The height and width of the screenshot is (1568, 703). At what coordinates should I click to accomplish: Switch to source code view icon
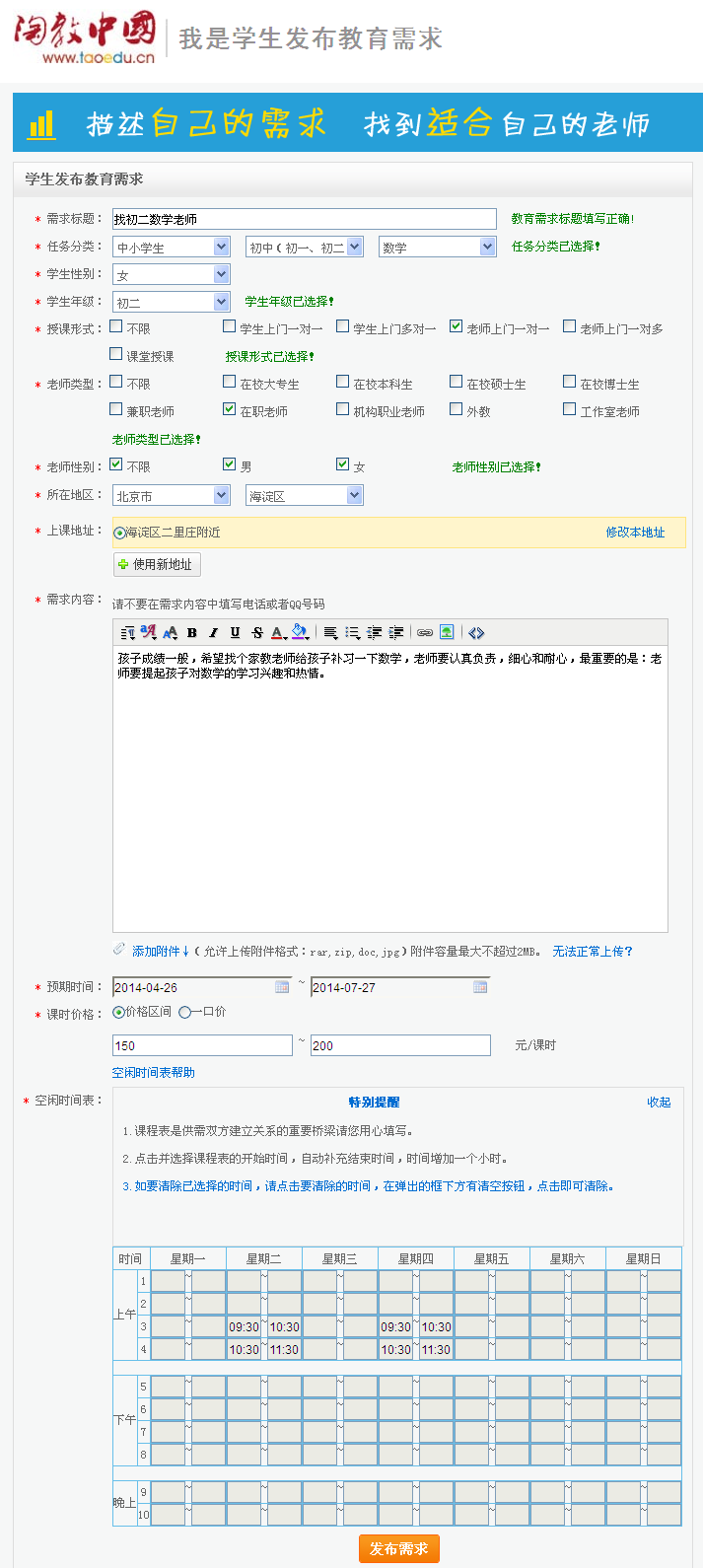point(476,633)
